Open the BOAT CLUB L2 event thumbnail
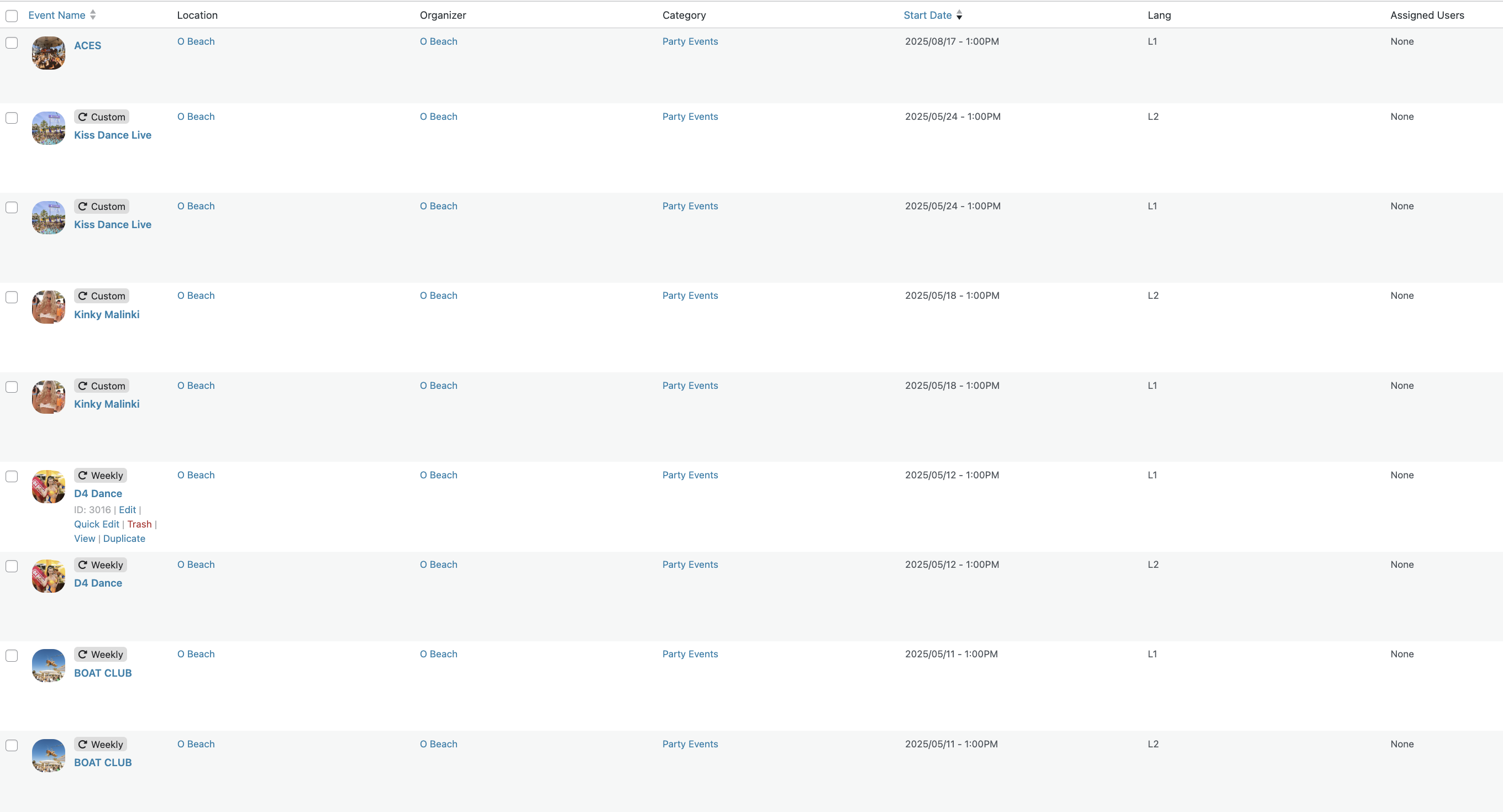 point(49,756)
